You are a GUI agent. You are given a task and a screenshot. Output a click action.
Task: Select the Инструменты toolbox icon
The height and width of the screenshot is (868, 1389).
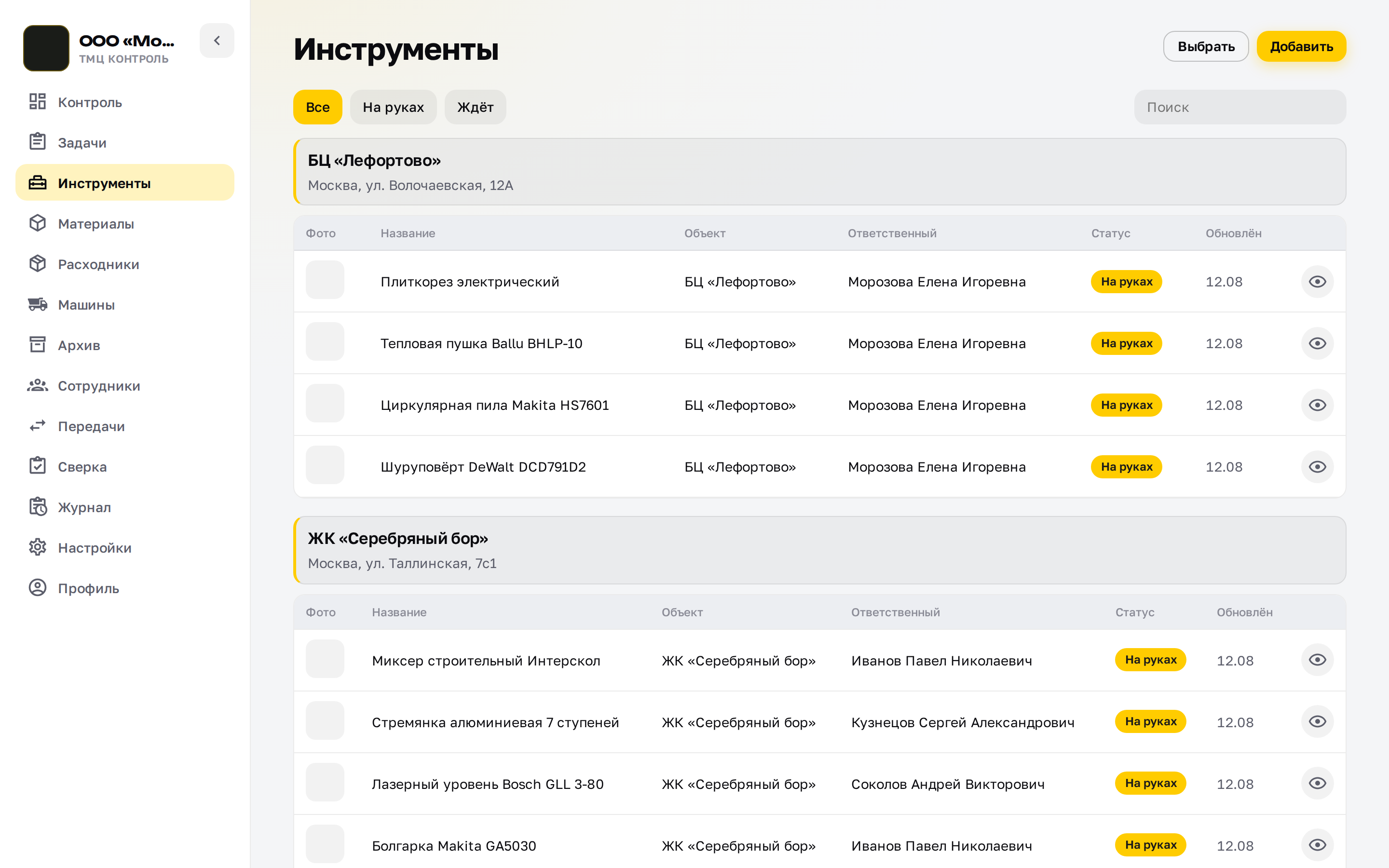(37, 183)
